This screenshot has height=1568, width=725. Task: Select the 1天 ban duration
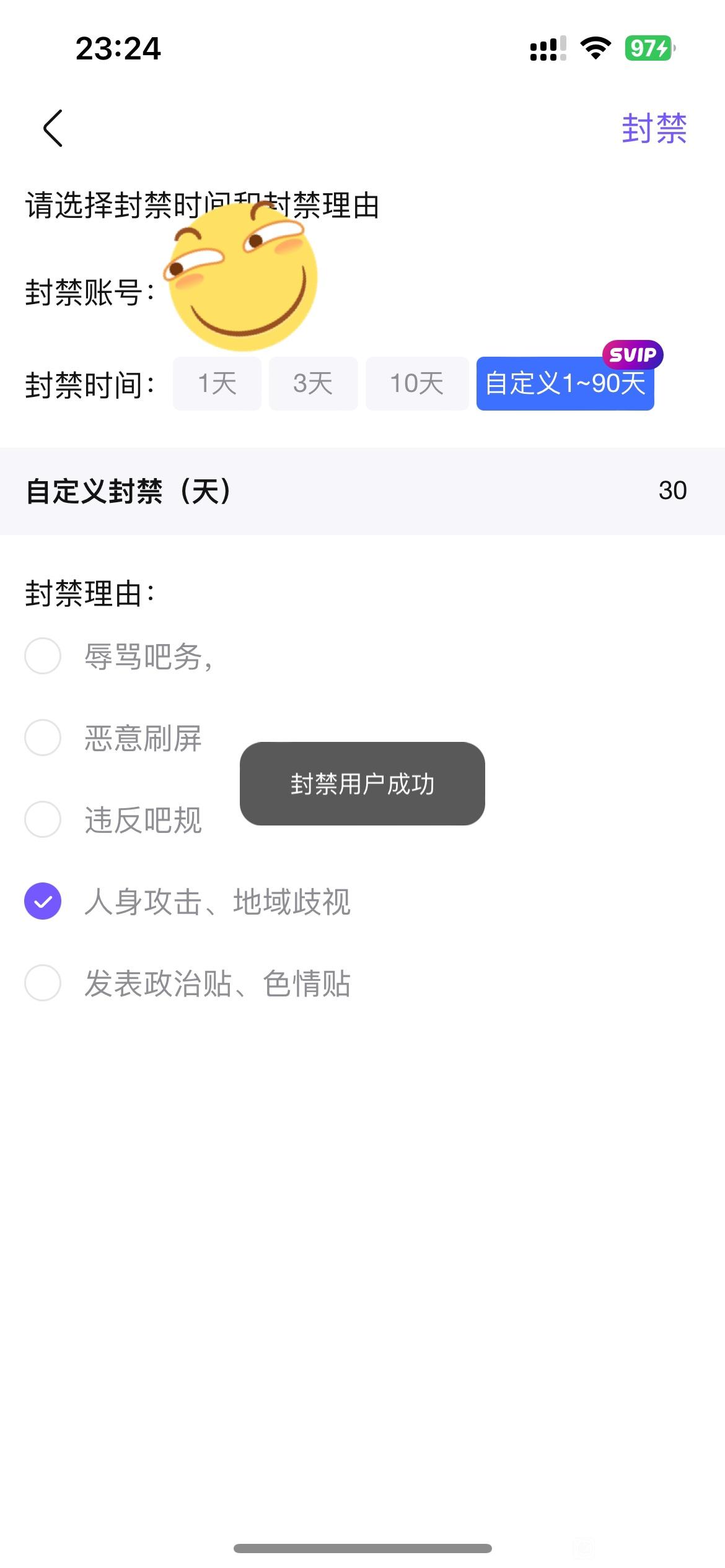pyautogui.click(x=217, y=383)
